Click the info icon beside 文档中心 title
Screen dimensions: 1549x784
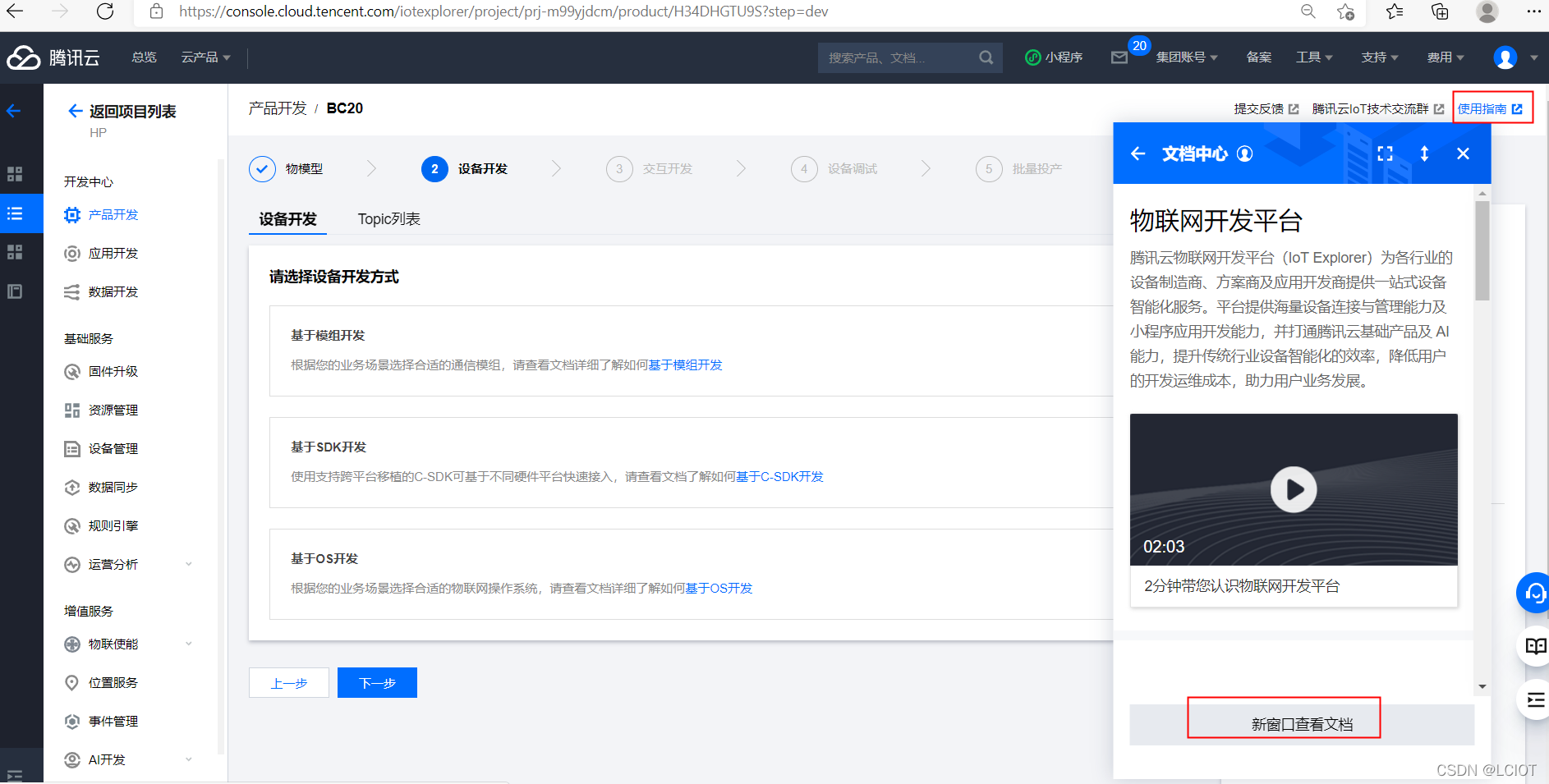(x=1245, y=154)
